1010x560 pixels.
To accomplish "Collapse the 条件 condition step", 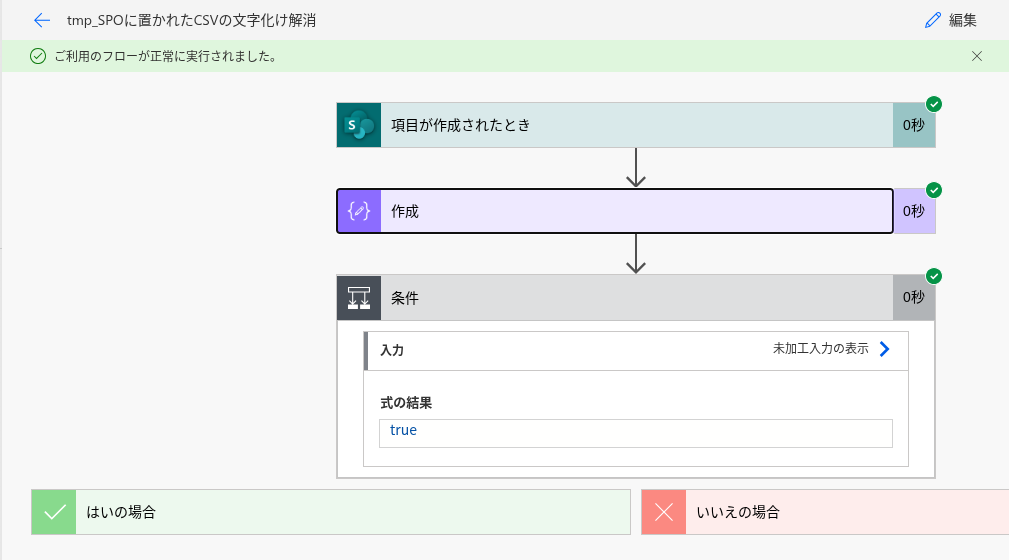I will point(636,297).
